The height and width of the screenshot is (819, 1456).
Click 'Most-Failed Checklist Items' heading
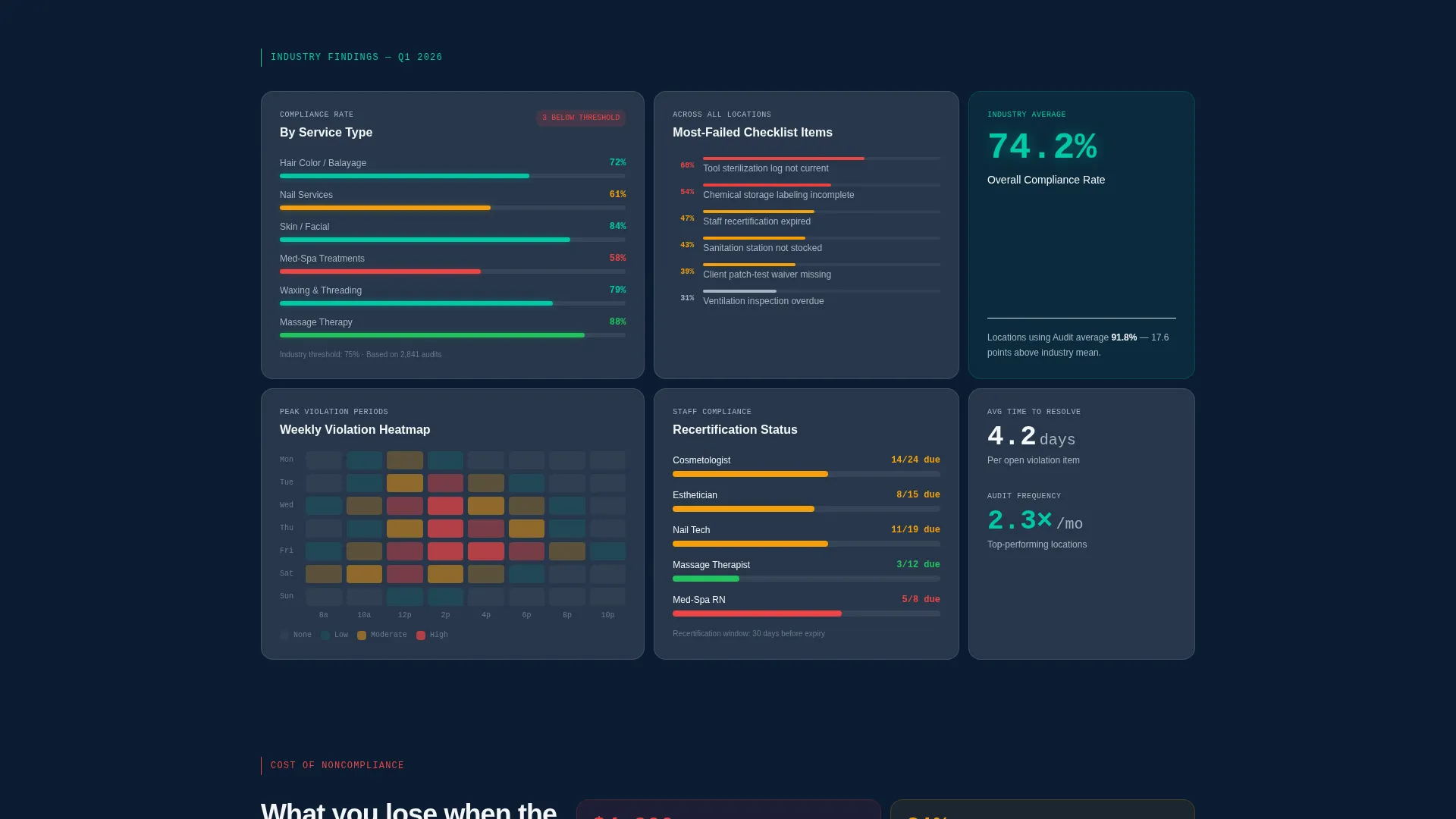(x=752, y=133)
